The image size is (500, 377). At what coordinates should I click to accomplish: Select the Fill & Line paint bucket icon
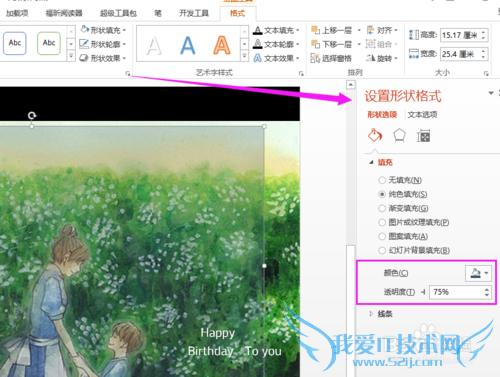tap(375, 136)
